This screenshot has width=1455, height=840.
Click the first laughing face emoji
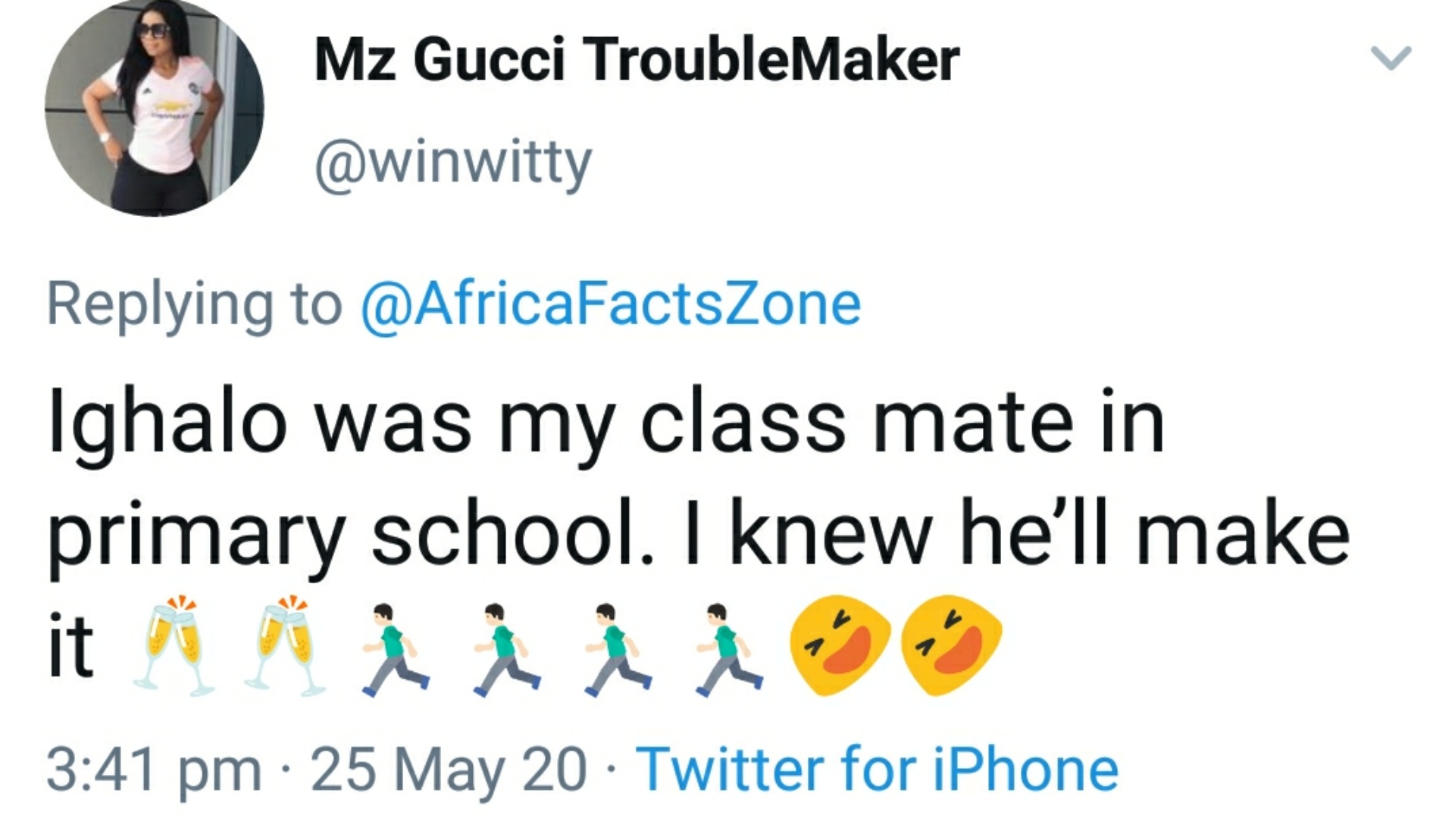pos(840,645)
